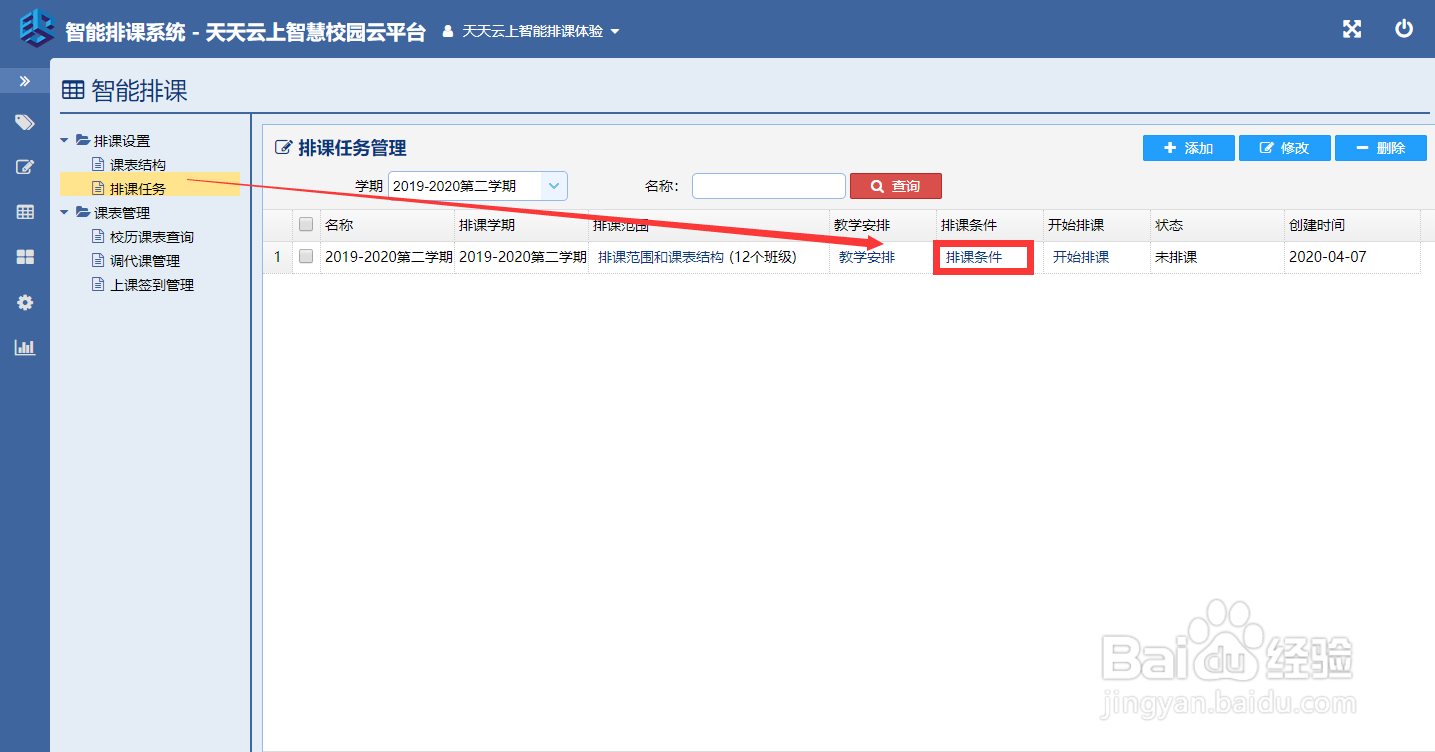The height and width of the screenshot is (752, 1435).
Task: Check the header select-all checkbox
Action: click(x=306, y=224)
